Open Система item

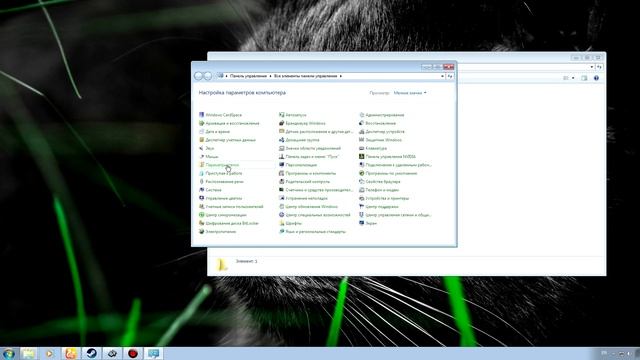pyautogui.click(x=210, y=190)
